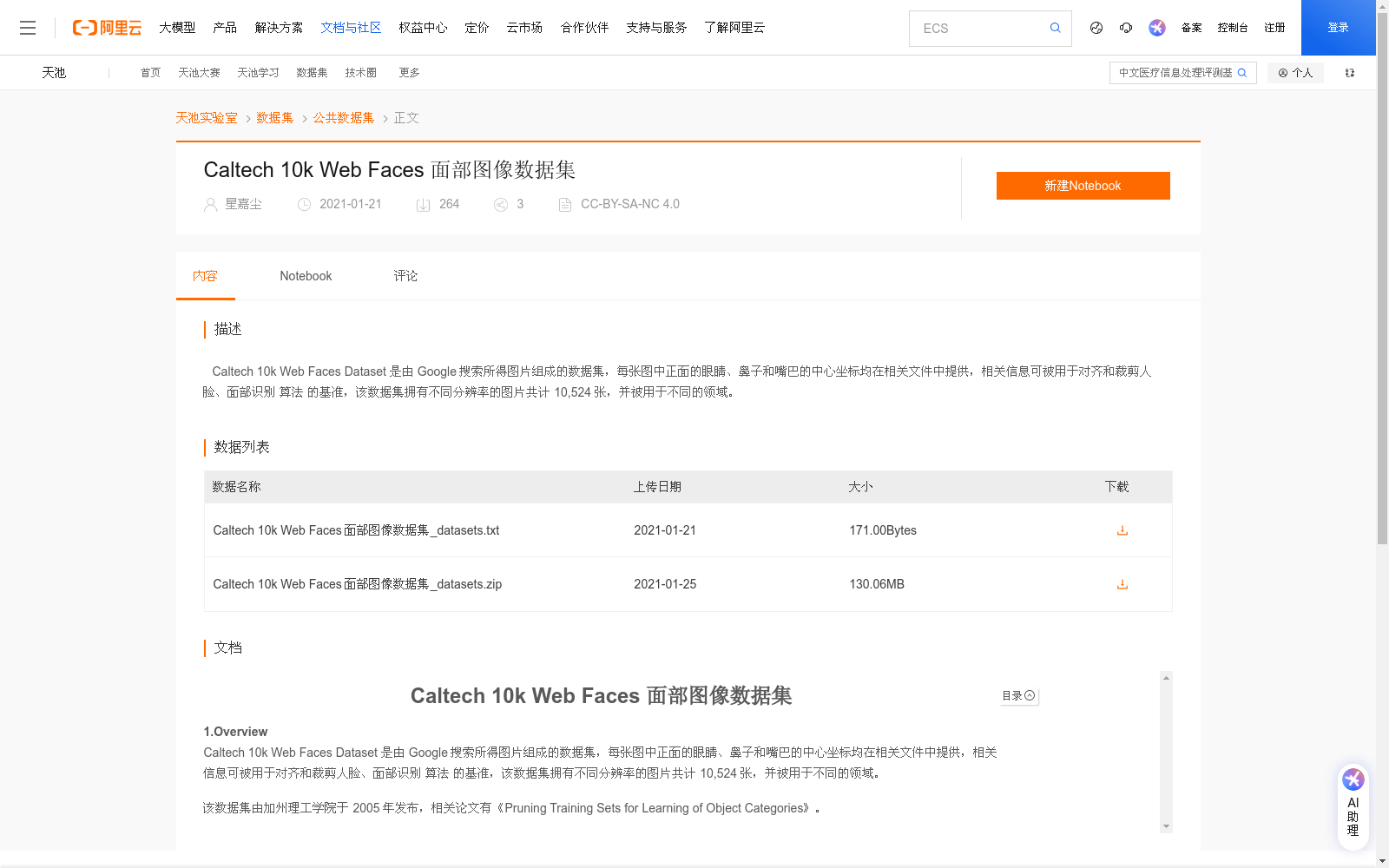Image resolution: width=1389 pixels, height=868 pixels.
Task: Click the license text CC-BY-SA-NC 4.0
Action: pyautogui.click(x=630, y=204)
